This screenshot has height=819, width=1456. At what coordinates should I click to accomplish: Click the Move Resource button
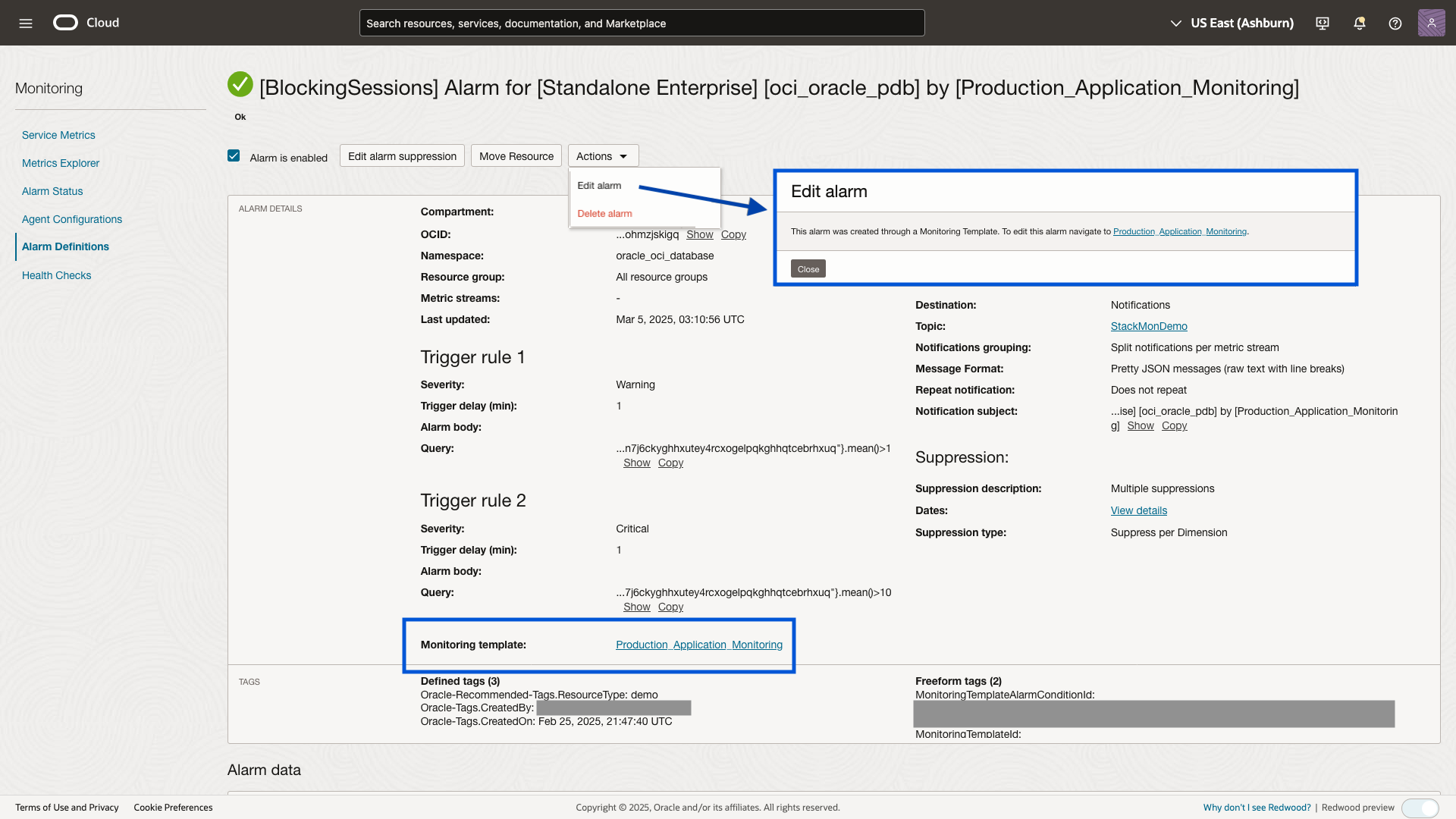[x=516, y=156]
